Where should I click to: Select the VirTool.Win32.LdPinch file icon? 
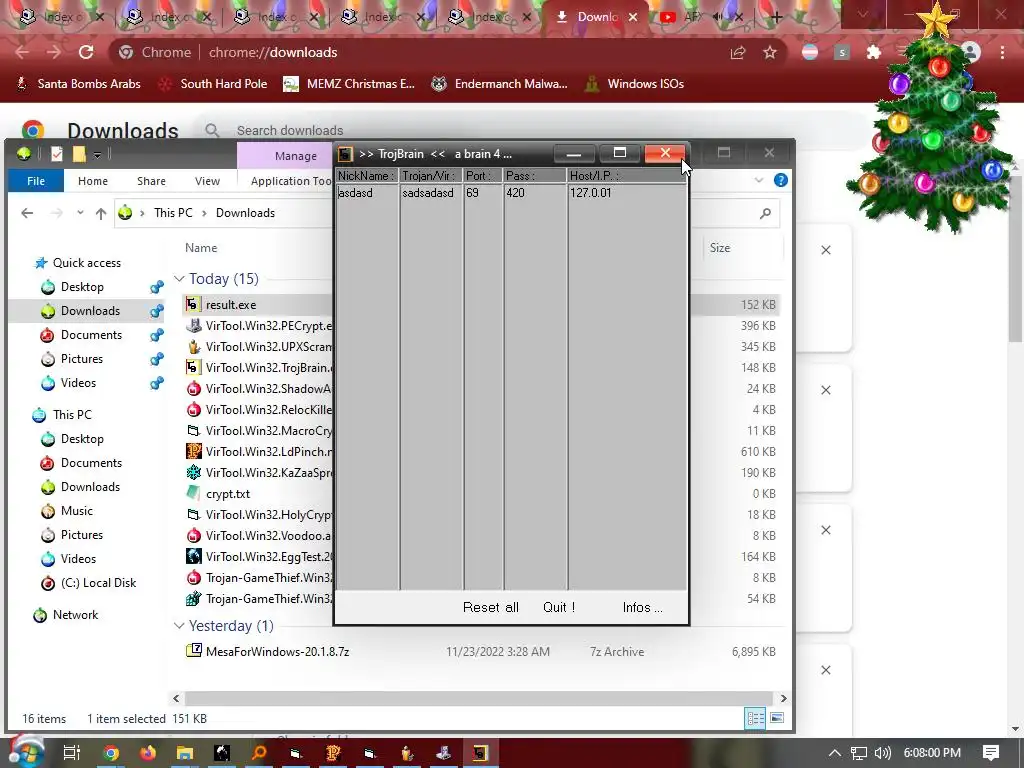click(x=193, y=451)
